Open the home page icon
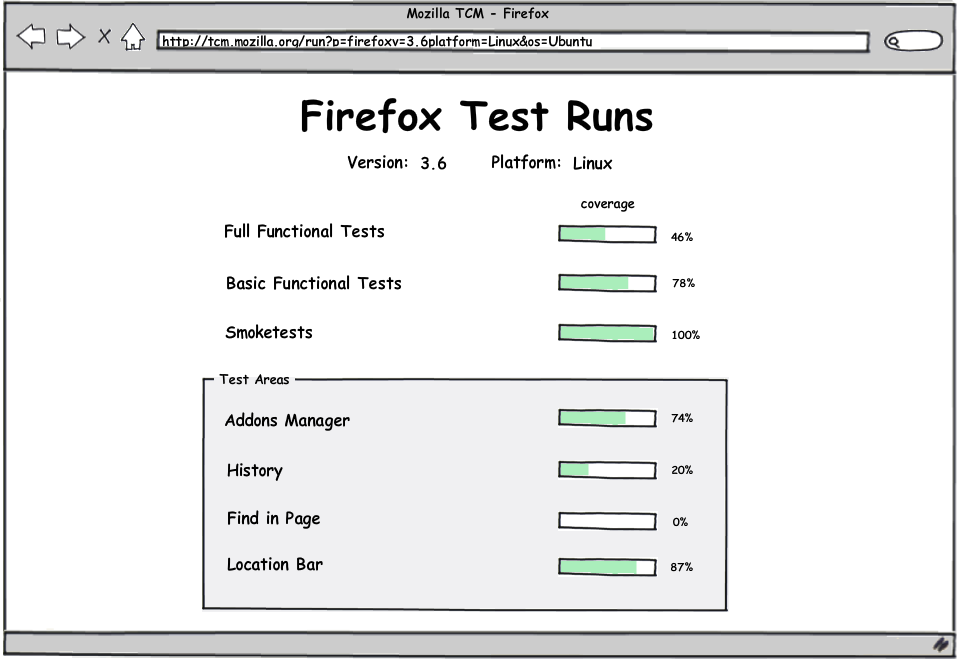This screenshot has height=659, width=957. pos(132,37)
